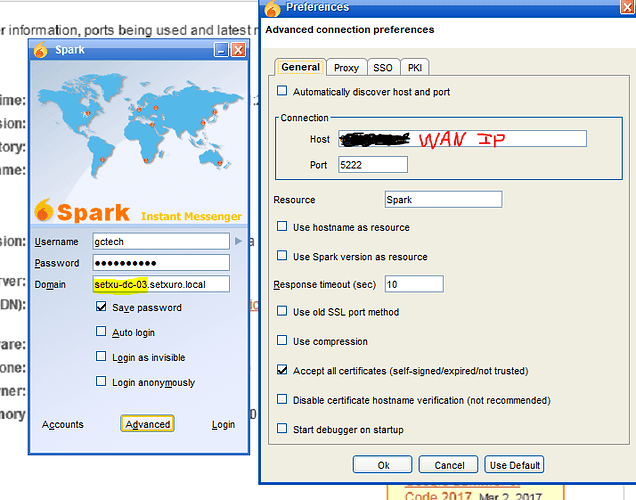
Task: Switch to the PKI tab
Action: click(x=415, y=68)
